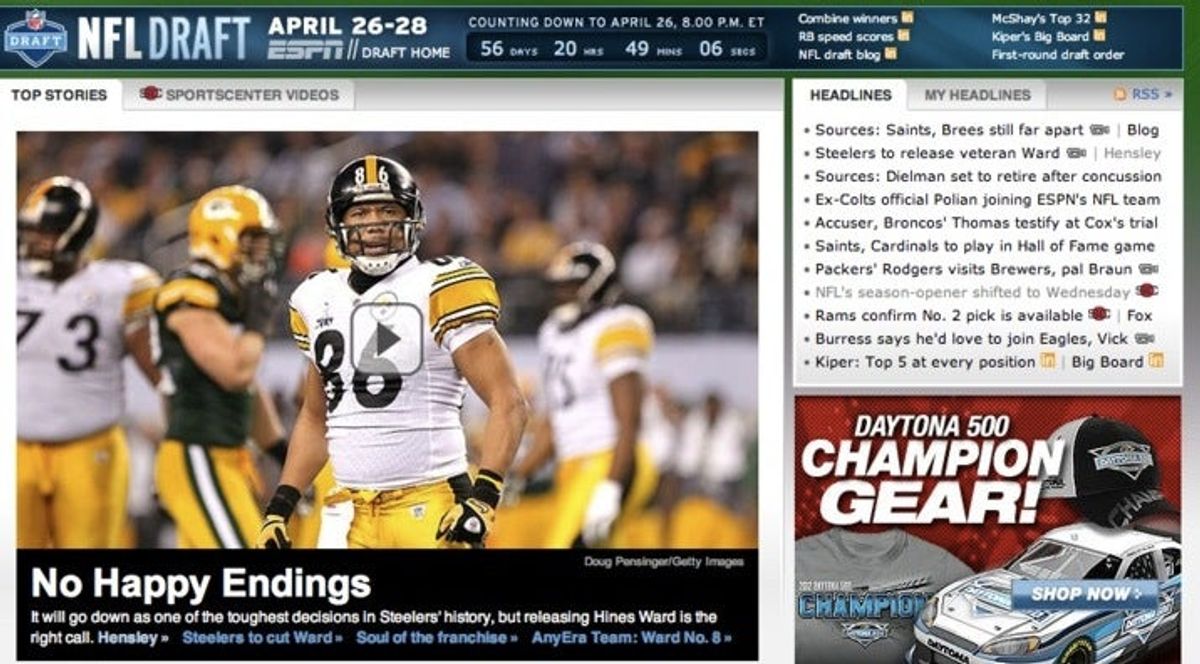The height and width of the screenshot is (664, 1200).
Task: Click SportsCenter icon after Rams No. 2 pick
Action: tap(1099, 314)
